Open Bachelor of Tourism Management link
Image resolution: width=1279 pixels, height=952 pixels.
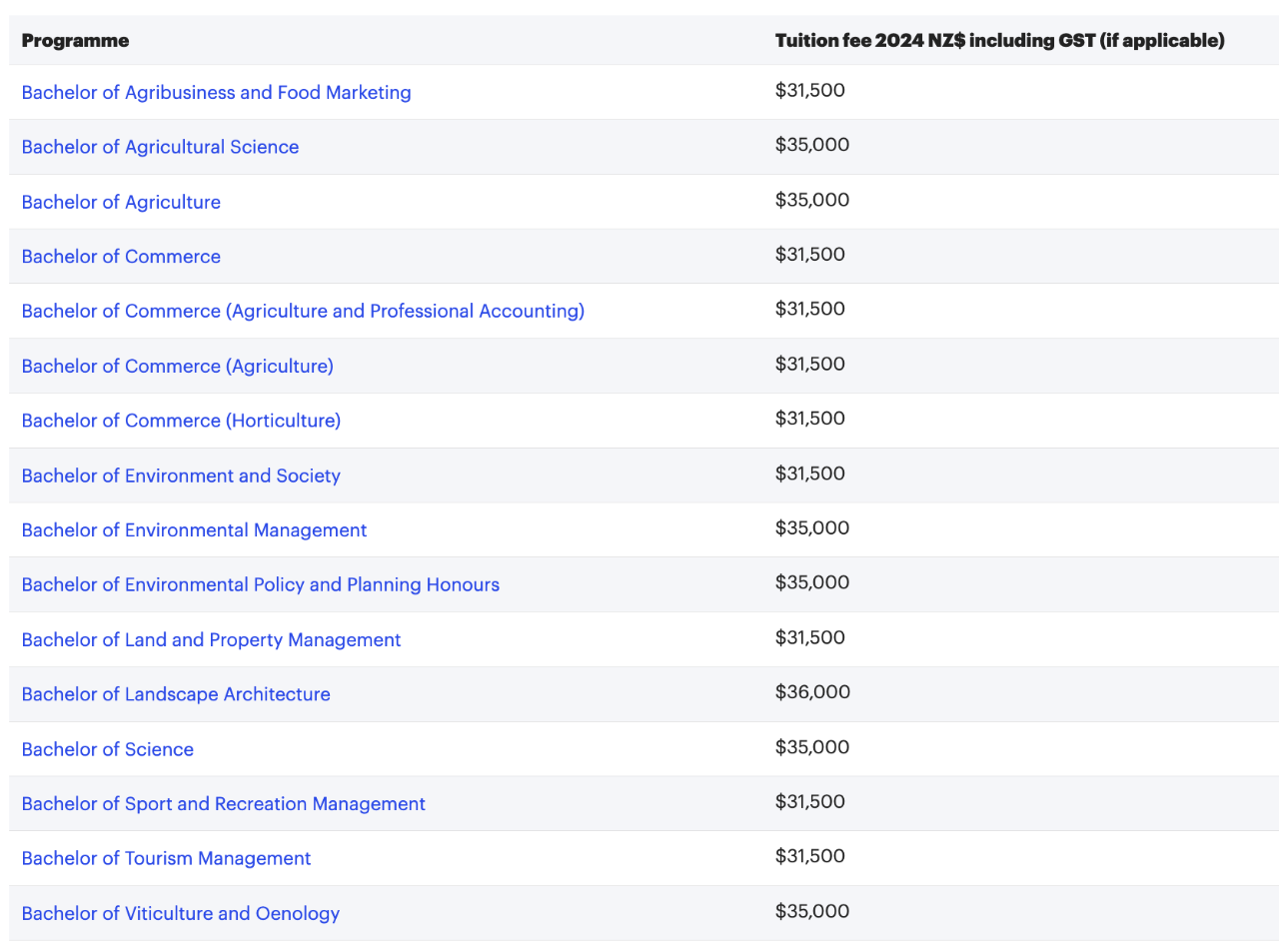(x=166, y=858)
